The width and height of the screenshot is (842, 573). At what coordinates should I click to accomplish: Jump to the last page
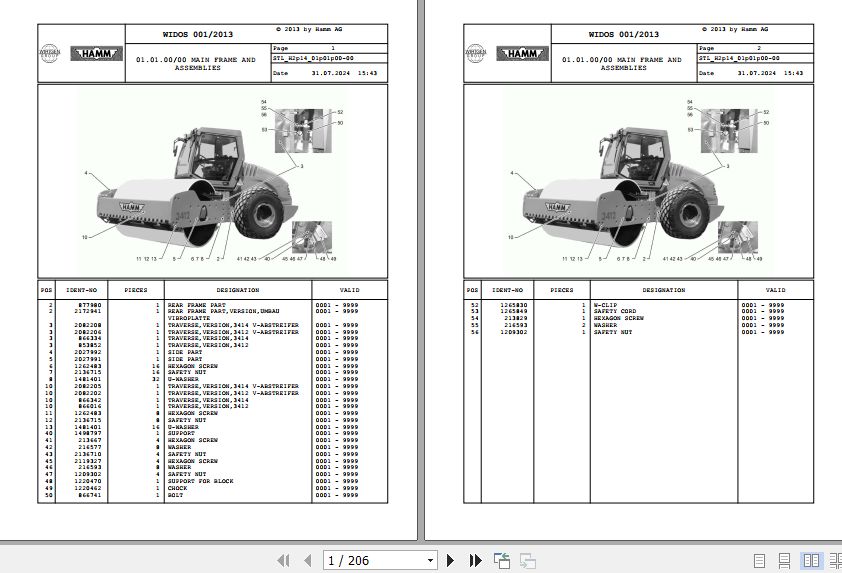475,561
